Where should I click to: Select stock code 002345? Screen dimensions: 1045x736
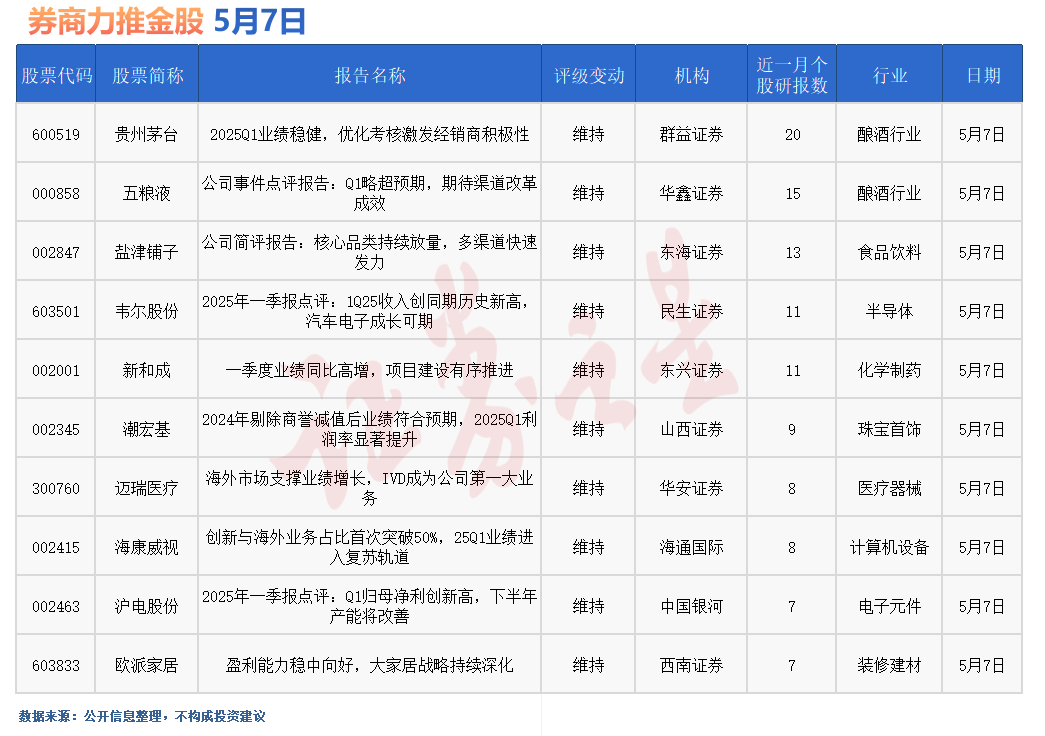56,430
